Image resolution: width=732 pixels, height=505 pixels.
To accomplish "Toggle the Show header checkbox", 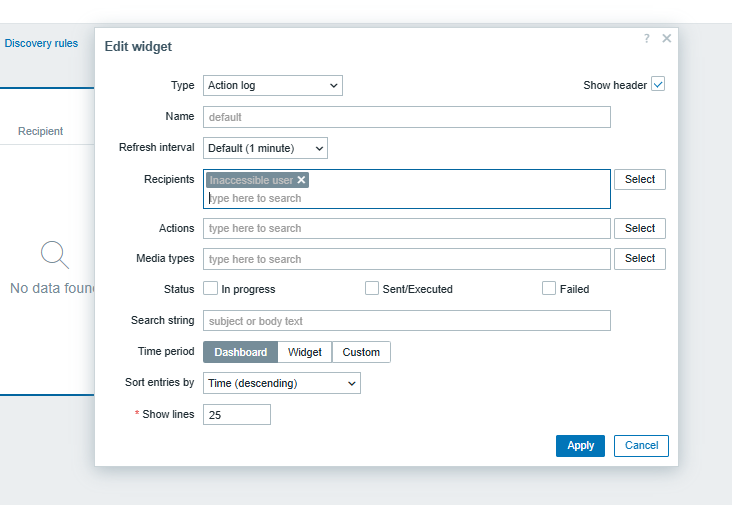I will (658, 85).
